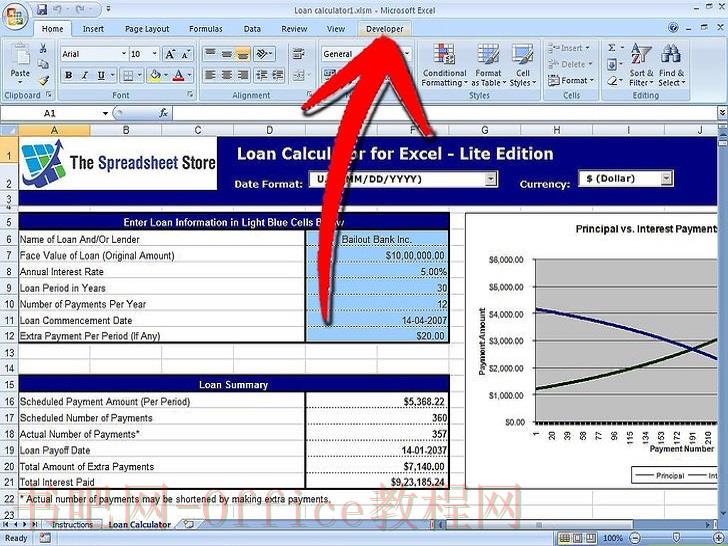Click the Redo arrow in Quick Access

point(79,9)
